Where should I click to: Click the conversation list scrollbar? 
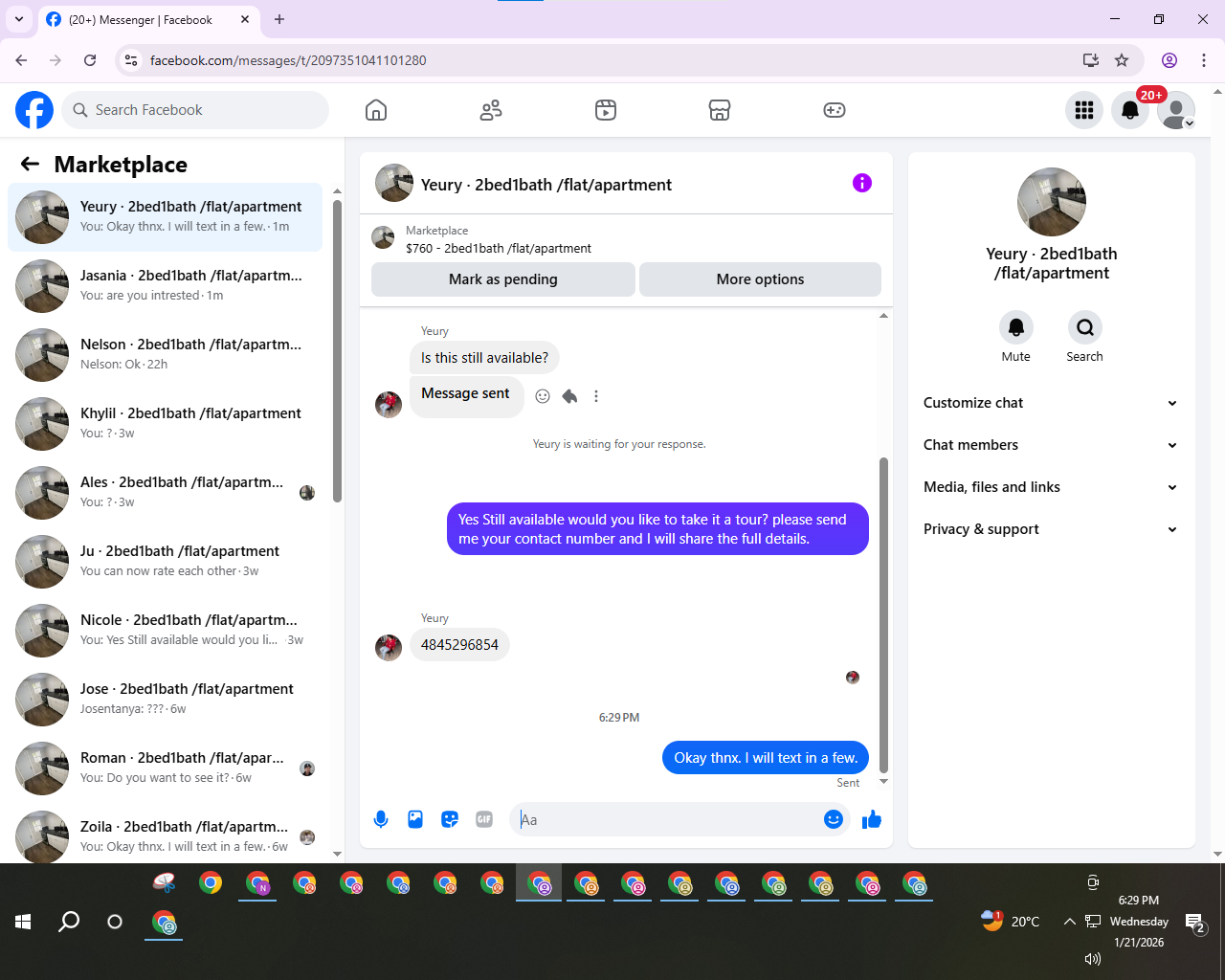337,351
